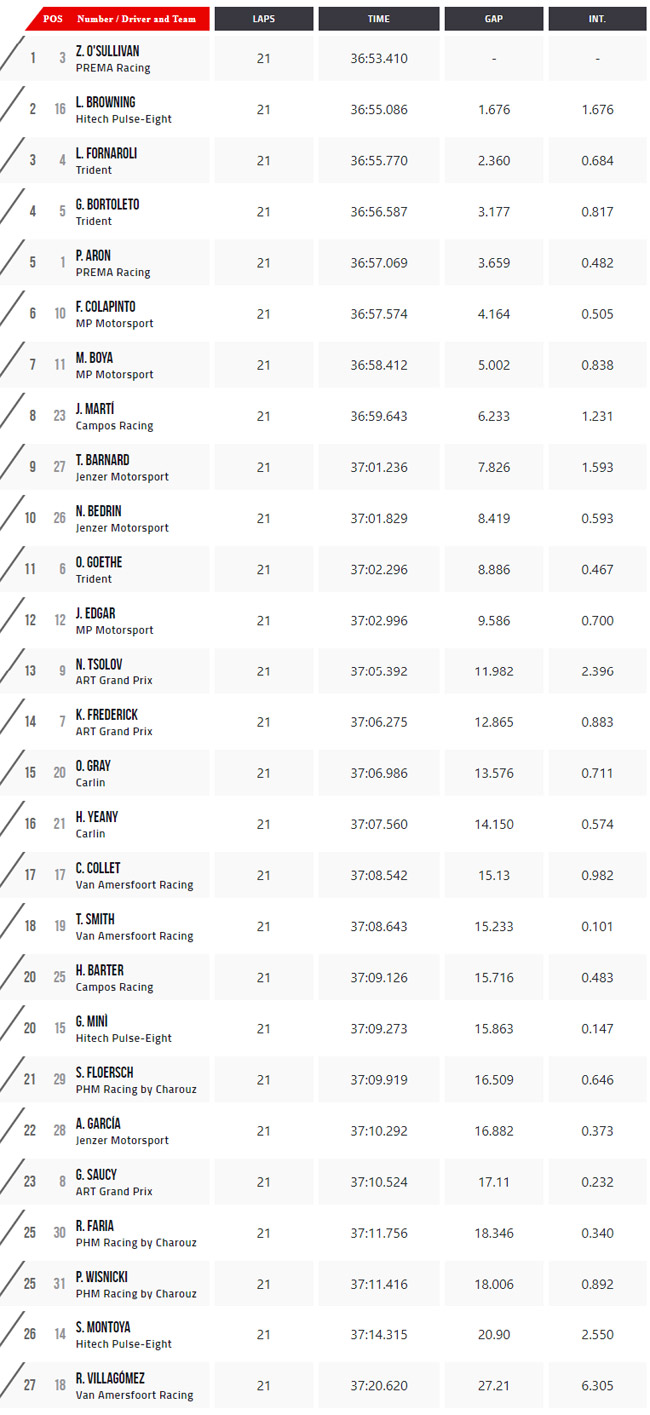The height and width of the screenshot is (1415, 650).
Task: Select the INT. column header
Action: click(597, 19)
